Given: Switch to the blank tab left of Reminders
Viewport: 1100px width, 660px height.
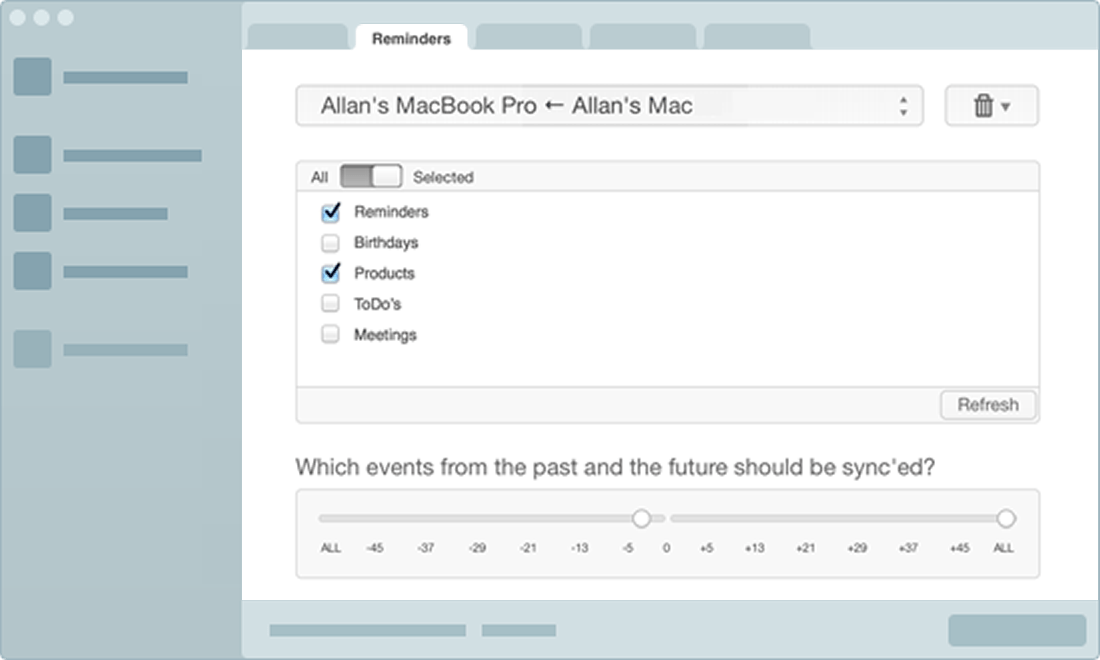Looking at the screenshot, I should [297, 37].
